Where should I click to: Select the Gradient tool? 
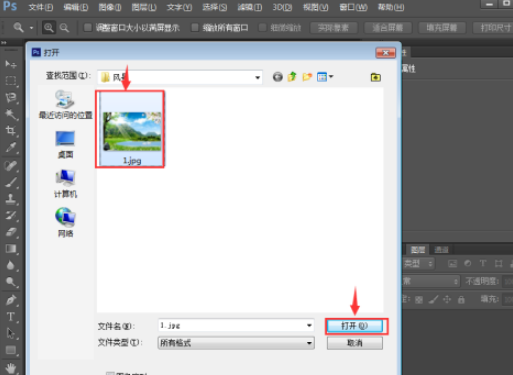11,249
